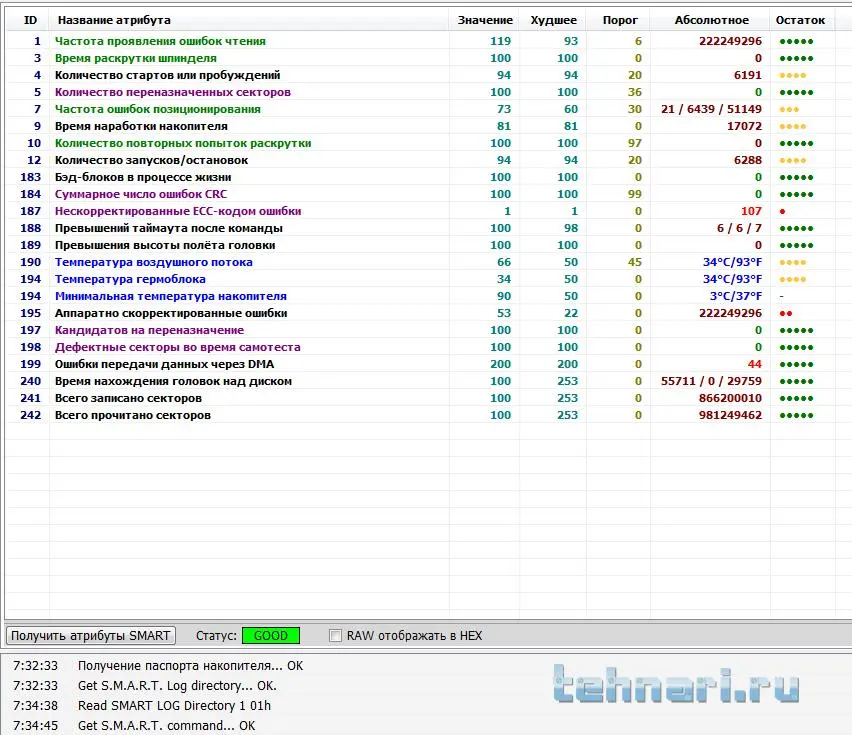Viewport: 852px width, 735px height.
Task: Select 'Температура воздушного потока' attribute row
Action: pyautogui.click(x=153, y=262)
